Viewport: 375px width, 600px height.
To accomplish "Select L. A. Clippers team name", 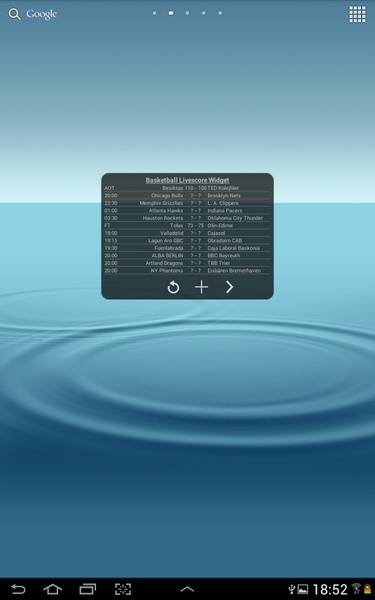I will click(223, 203).
